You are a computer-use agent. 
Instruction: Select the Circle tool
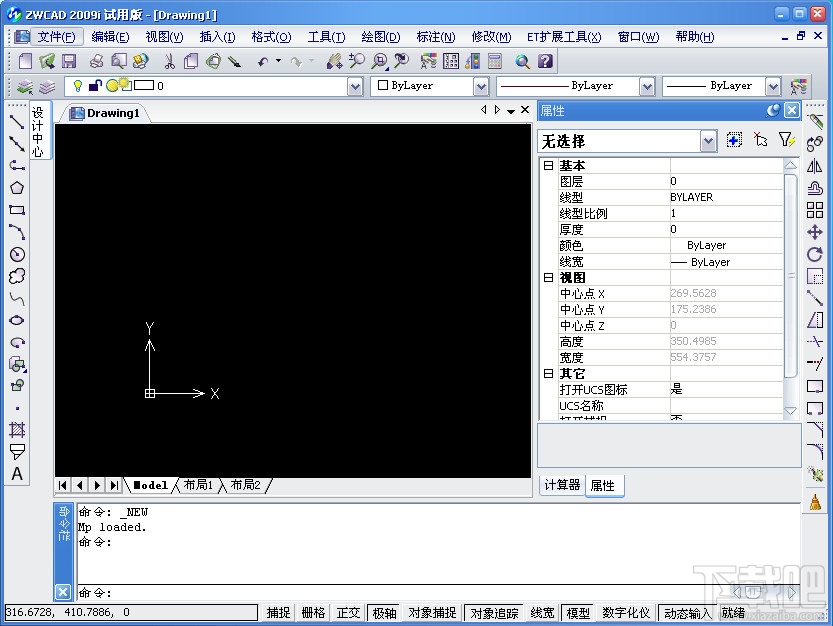coord(17,255)
